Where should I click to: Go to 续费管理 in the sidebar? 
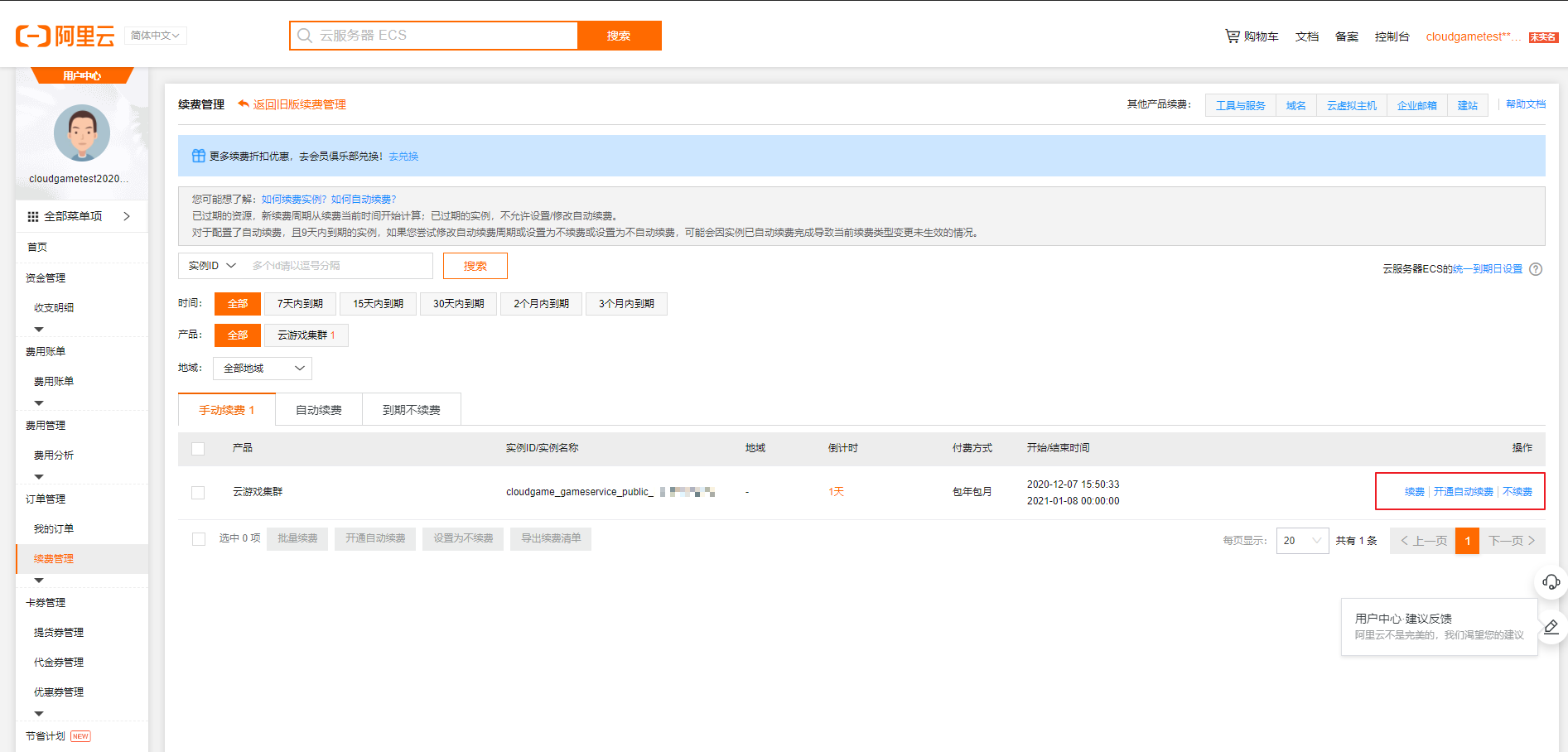click(x=82, y=559)
